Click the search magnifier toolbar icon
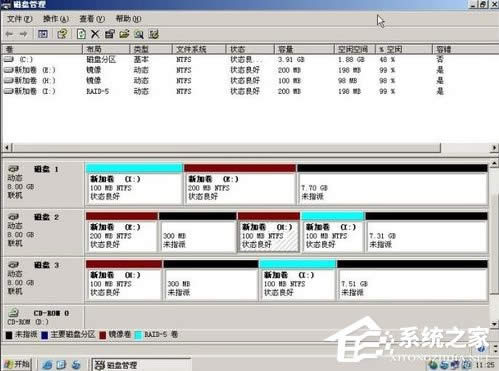This screenshot has width=499, height=371. pos(139,34)
